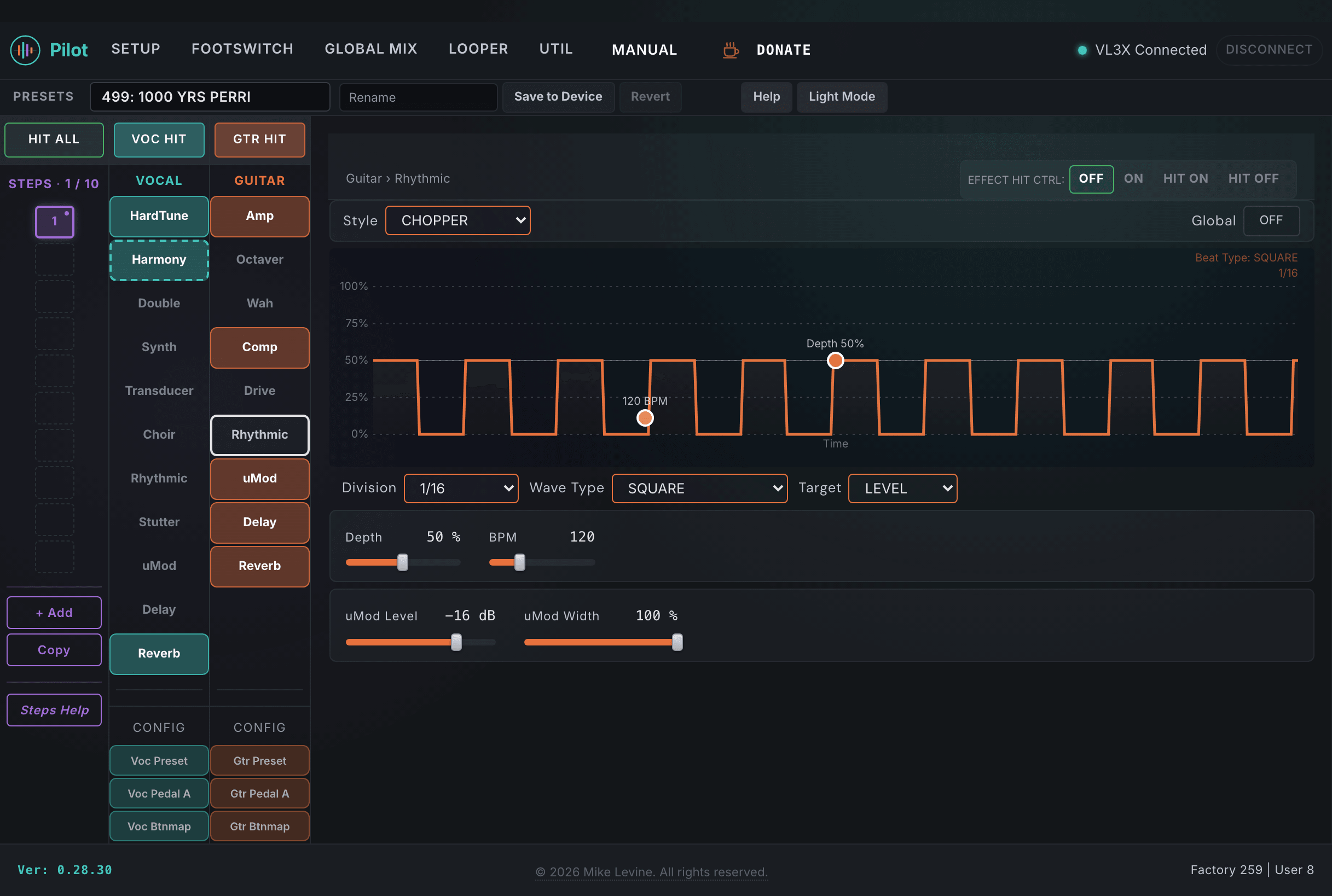
Task: Copy the current step
Action: pos(54,650)
